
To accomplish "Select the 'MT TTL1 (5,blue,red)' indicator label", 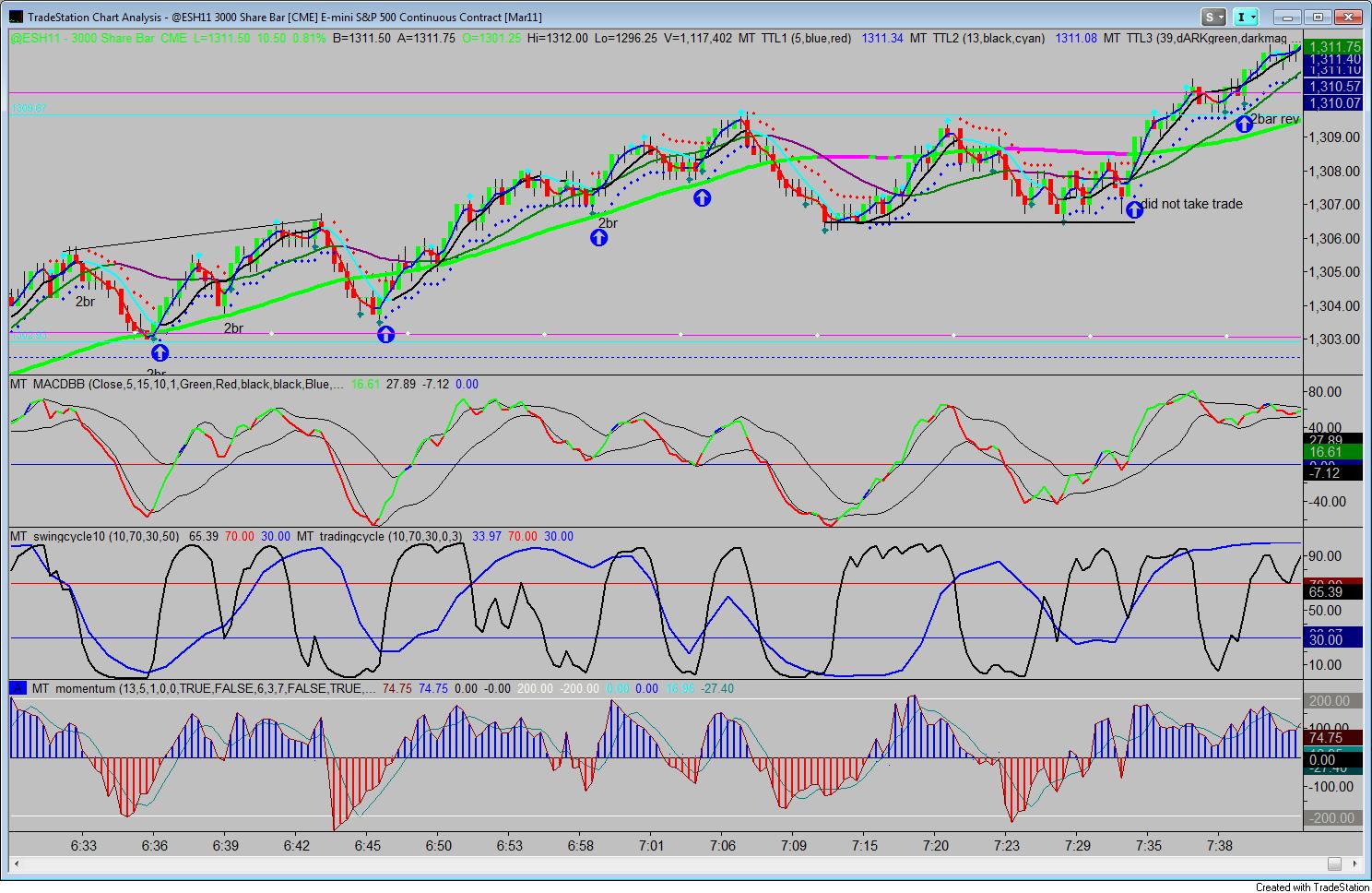I will [795, 38].
